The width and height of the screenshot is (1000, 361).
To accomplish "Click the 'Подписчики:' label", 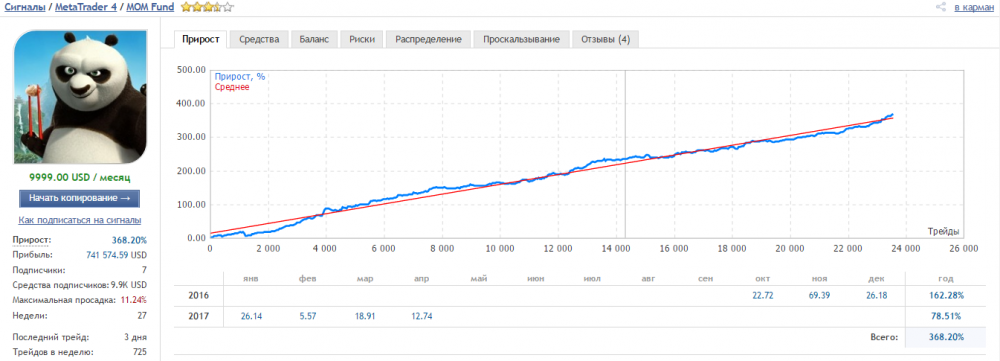I will coord(38,269).
